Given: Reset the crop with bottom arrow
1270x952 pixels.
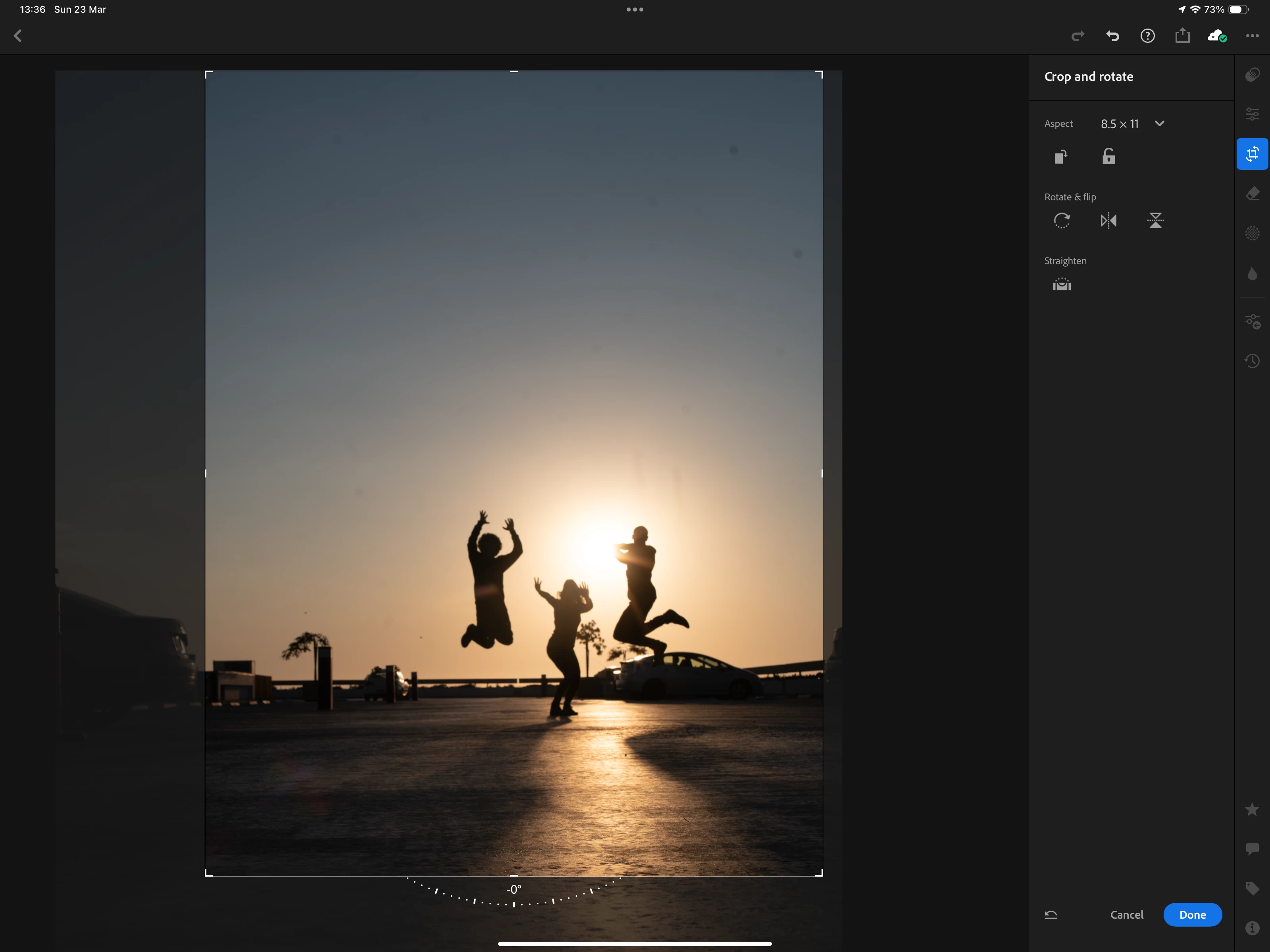Looking at the screenshot, I should click(x=1051, y=915).
